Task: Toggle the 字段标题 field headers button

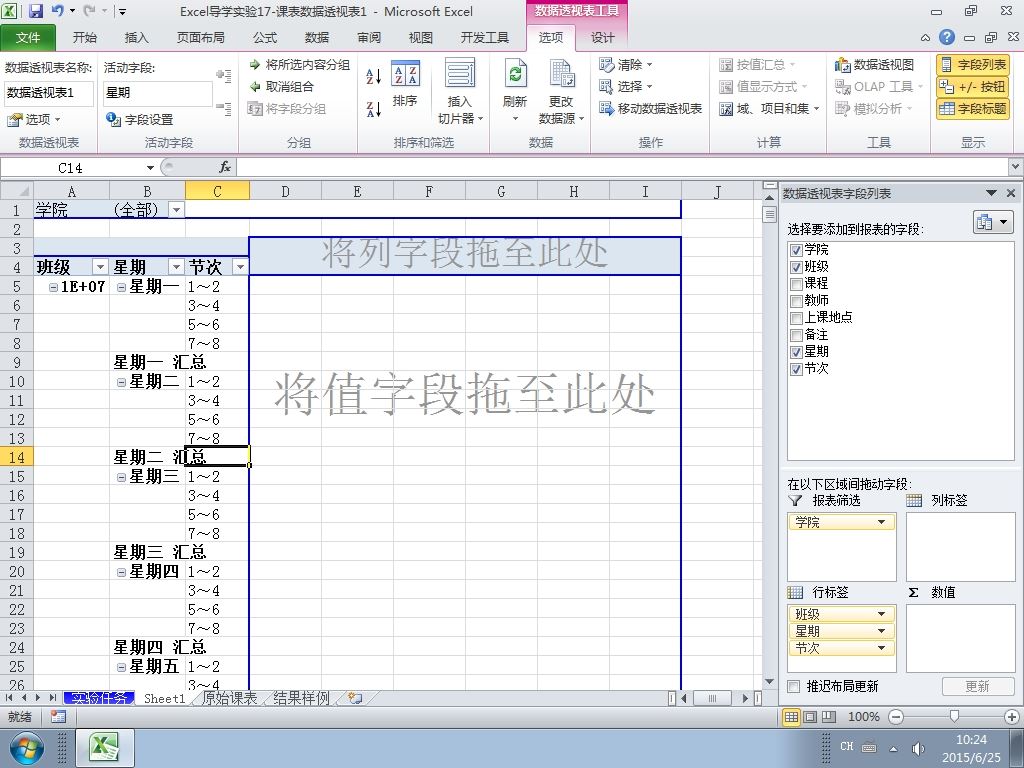Action: tap(973, 108)
